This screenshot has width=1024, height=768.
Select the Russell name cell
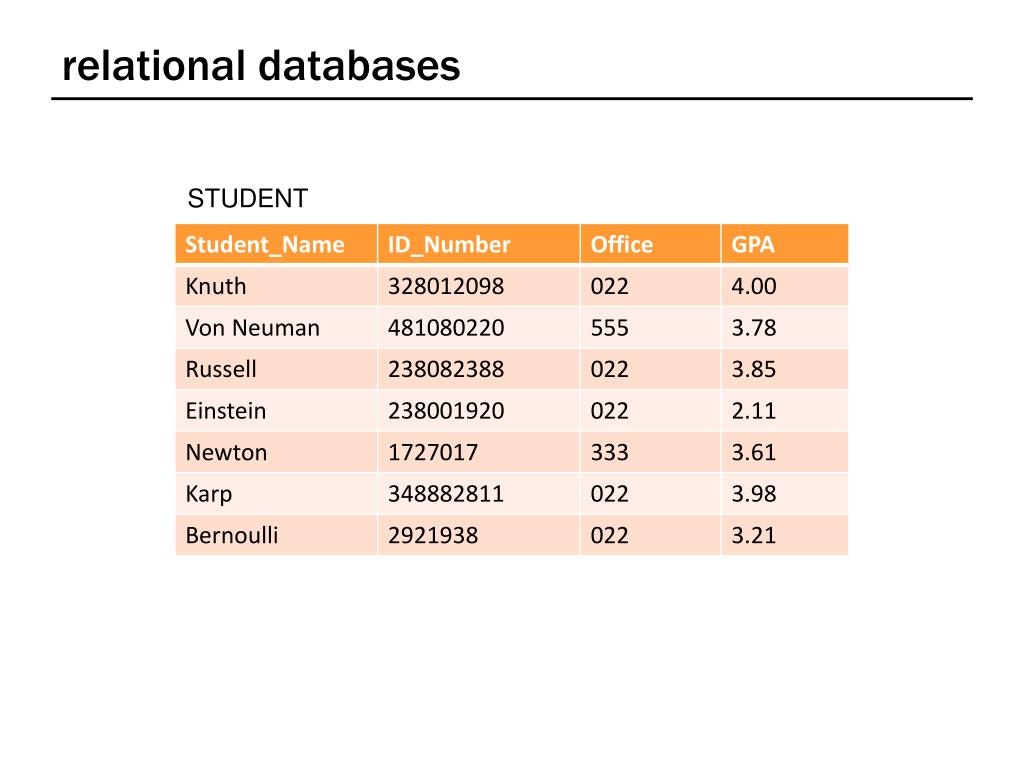coord(276,369)
